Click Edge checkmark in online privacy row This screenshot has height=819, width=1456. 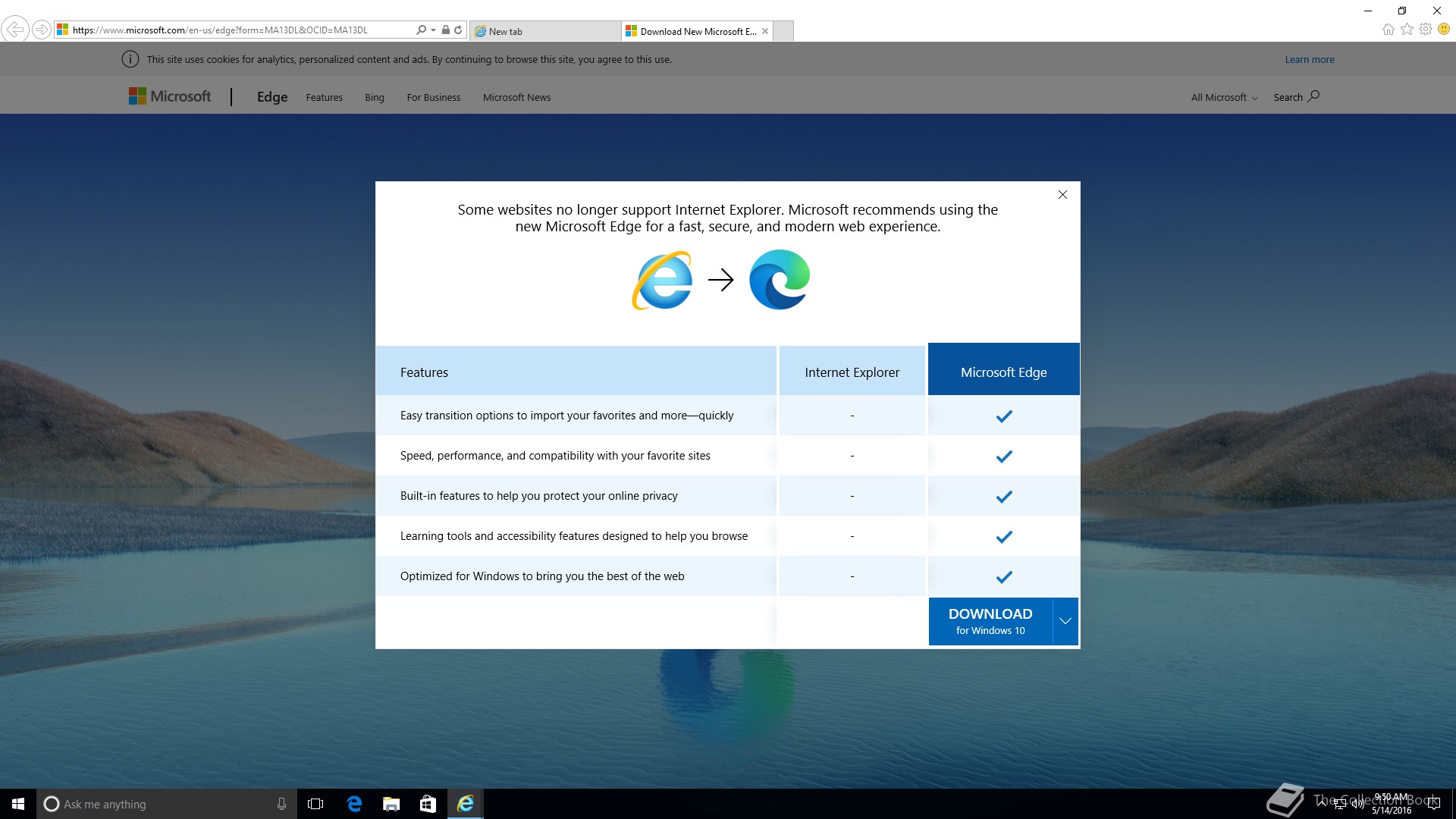click(1004, 497)
